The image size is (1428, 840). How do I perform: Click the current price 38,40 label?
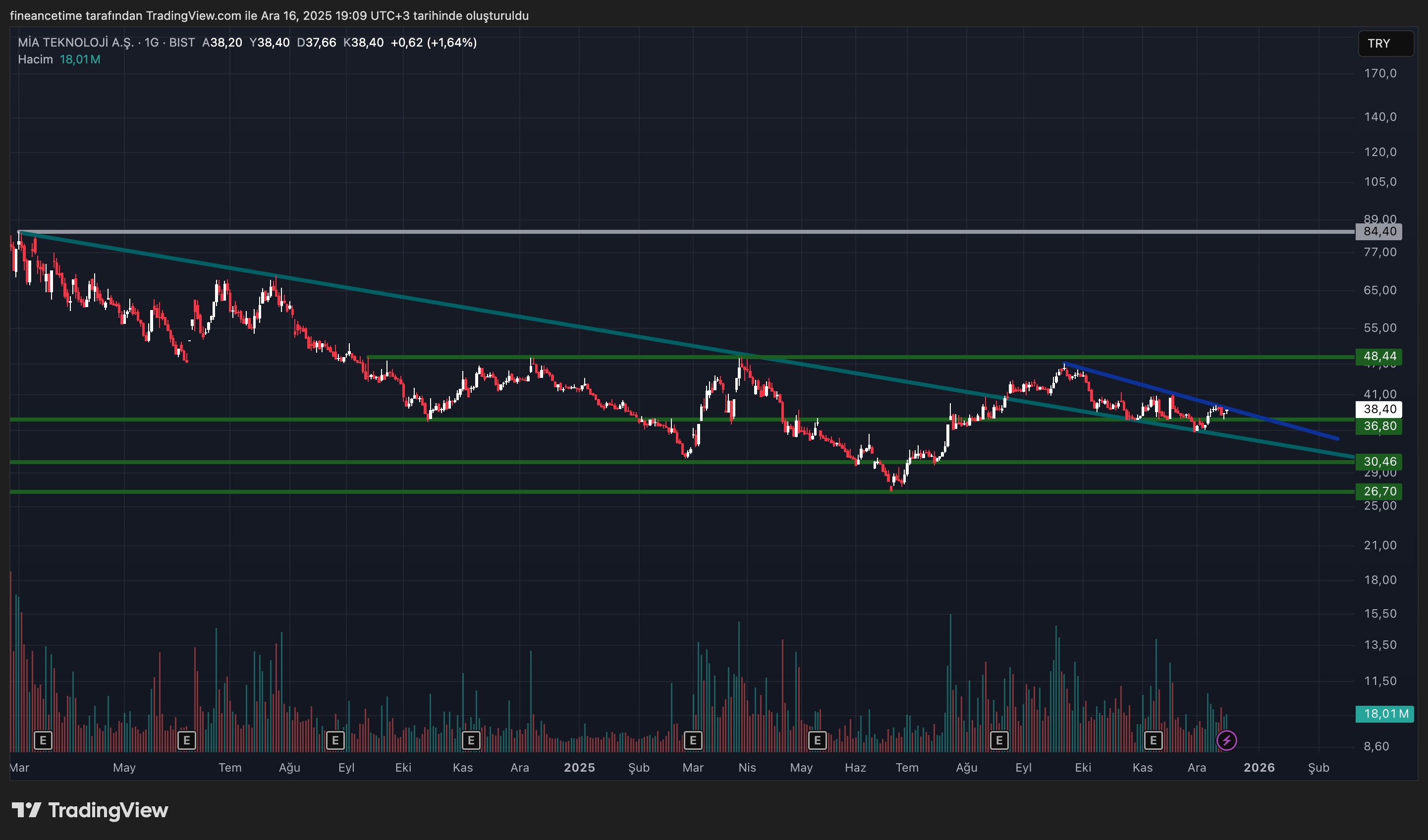click(x=1379, y=409)
